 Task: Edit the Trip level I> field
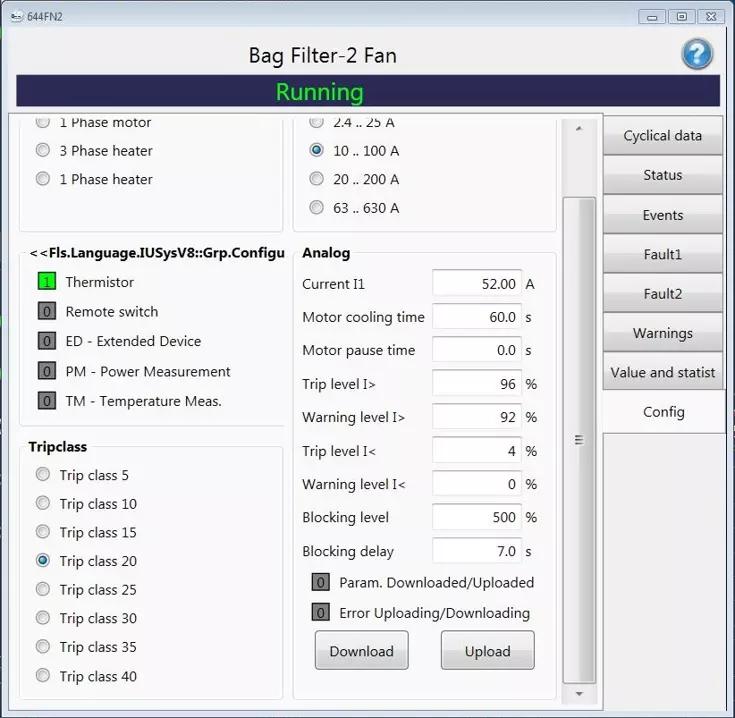[477, 383]
